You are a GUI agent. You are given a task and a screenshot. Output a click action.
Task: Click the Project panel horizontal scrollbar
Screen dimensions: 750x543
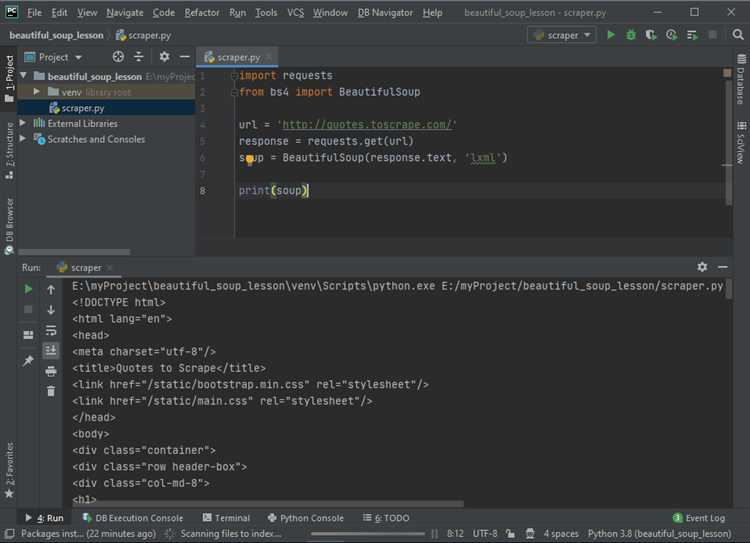(x=74, y=252)
